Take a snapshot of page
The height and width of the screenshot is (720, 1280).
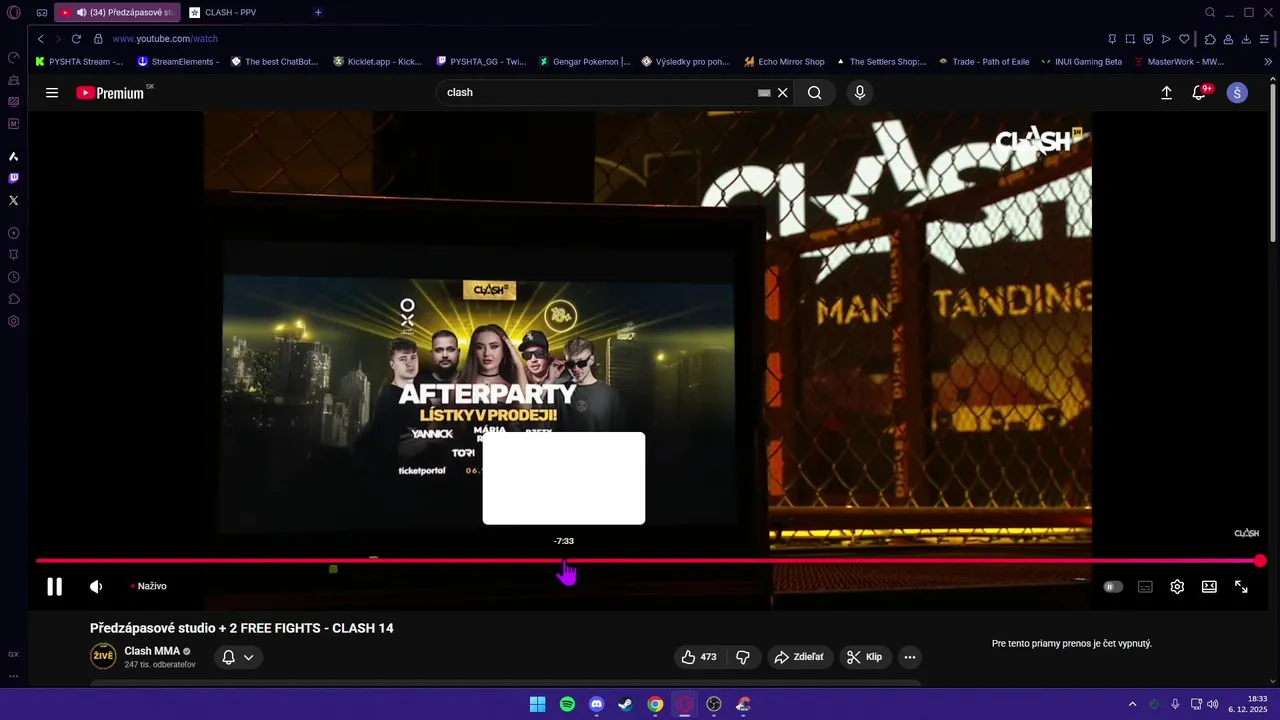tap(1130, 39)
